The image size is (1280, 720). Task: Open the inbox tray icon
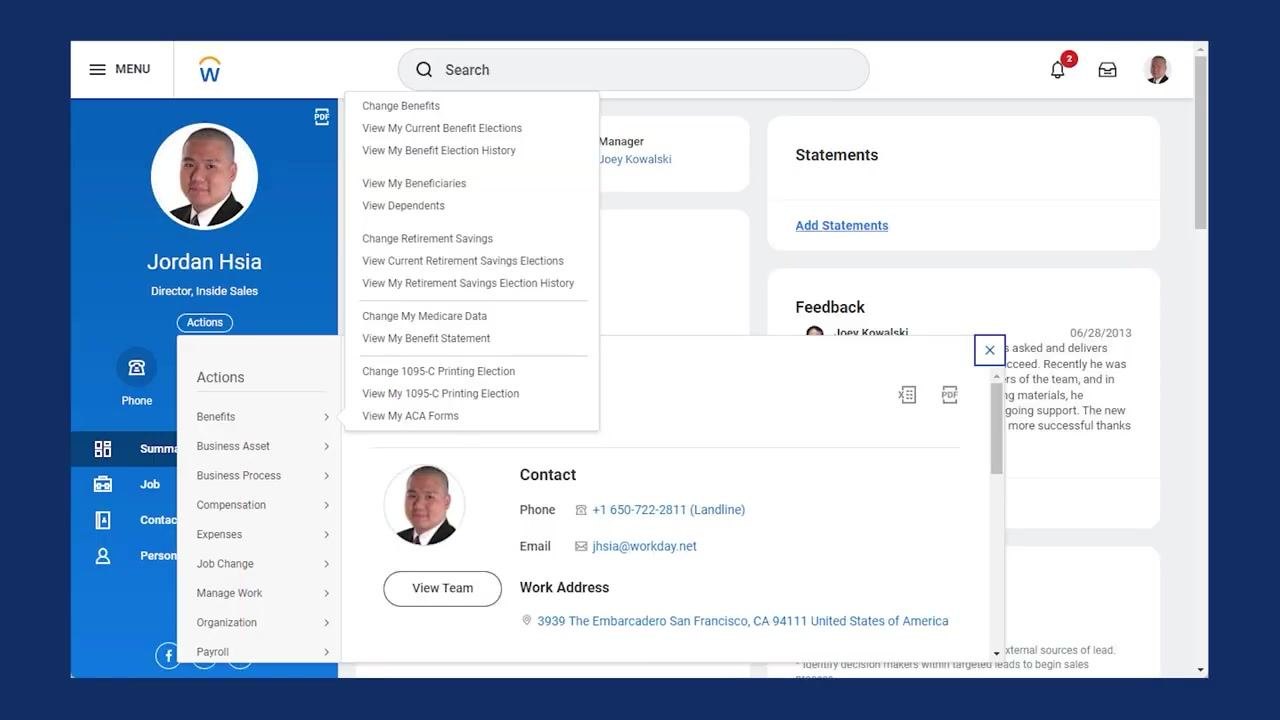(x=1107, y=70)
